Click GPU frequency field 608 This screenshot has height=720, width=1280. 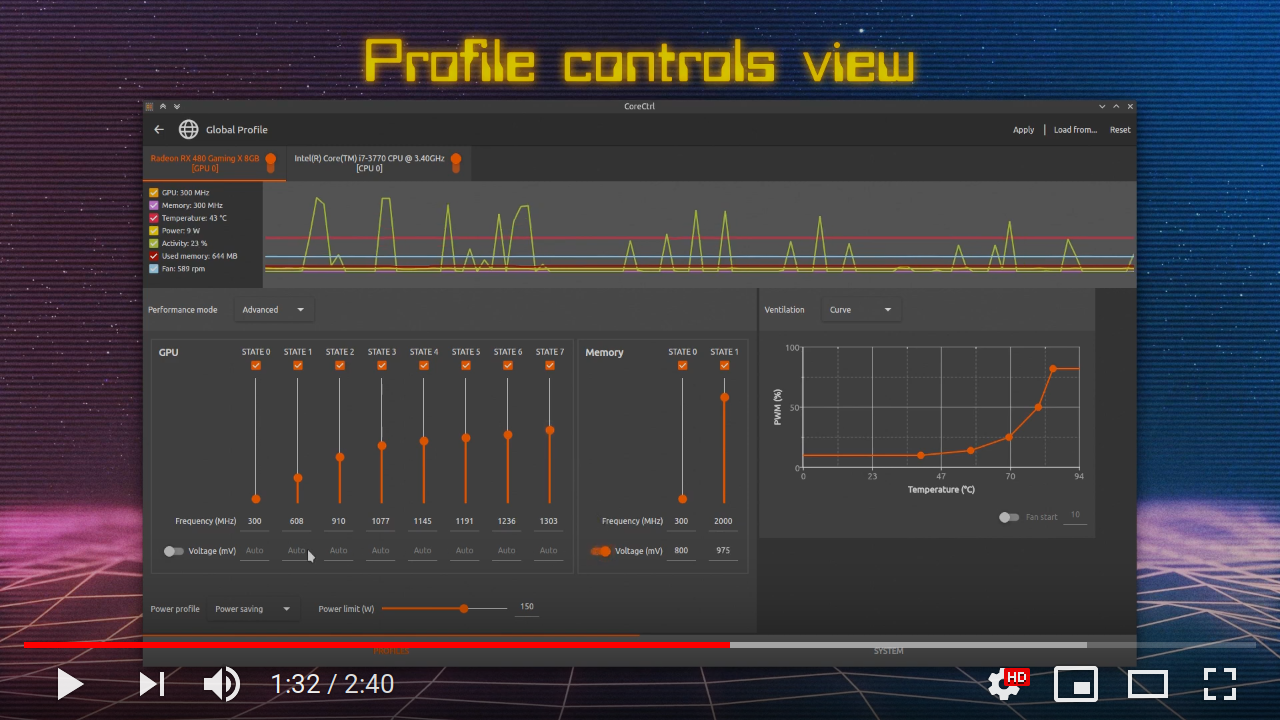297,521
